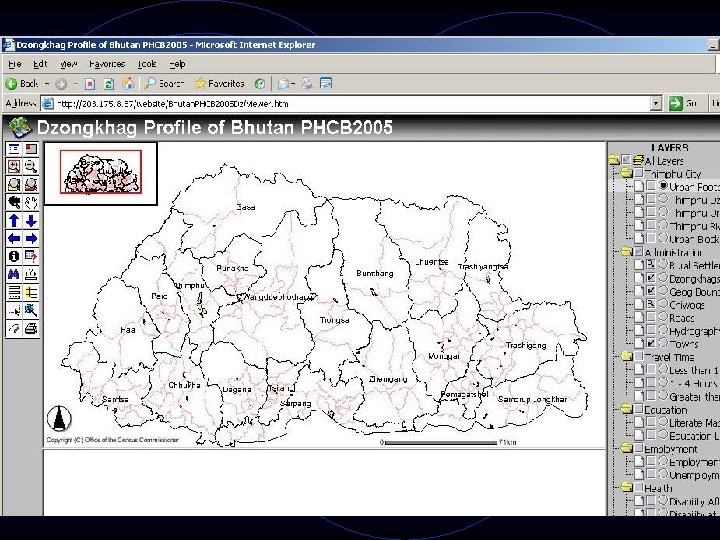Image resolution: width=720 pixels, height=540 pixels.
Task: Collapse the Health folder
Action: click(x=627, y=487)
